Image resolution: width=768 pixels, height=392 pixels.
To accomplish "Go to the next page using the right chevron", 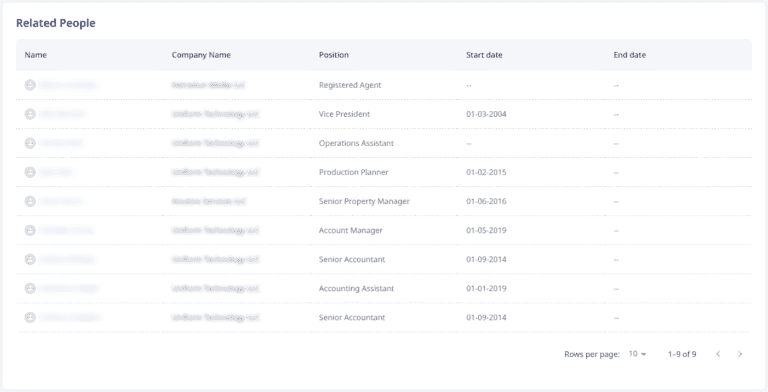I will point(740,354).
